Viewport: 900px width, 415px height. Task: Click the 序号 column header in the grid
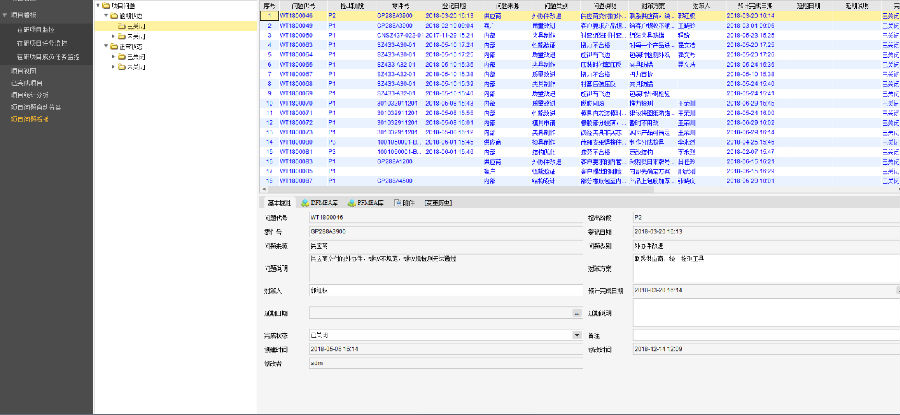point(268,6)
